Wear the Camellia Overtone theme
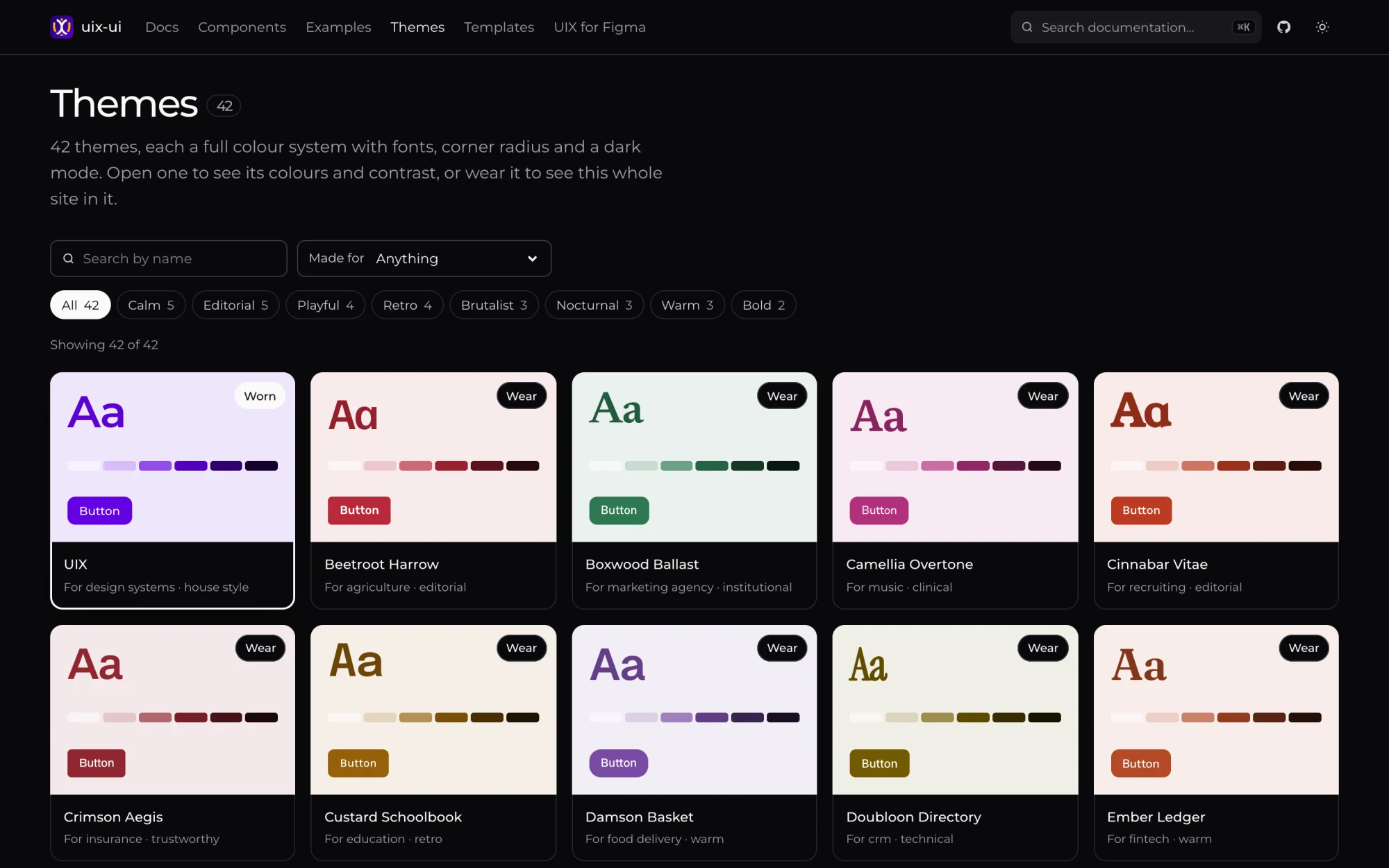This screenshot has height=868, width=1389. click(x=1043, y=396)
